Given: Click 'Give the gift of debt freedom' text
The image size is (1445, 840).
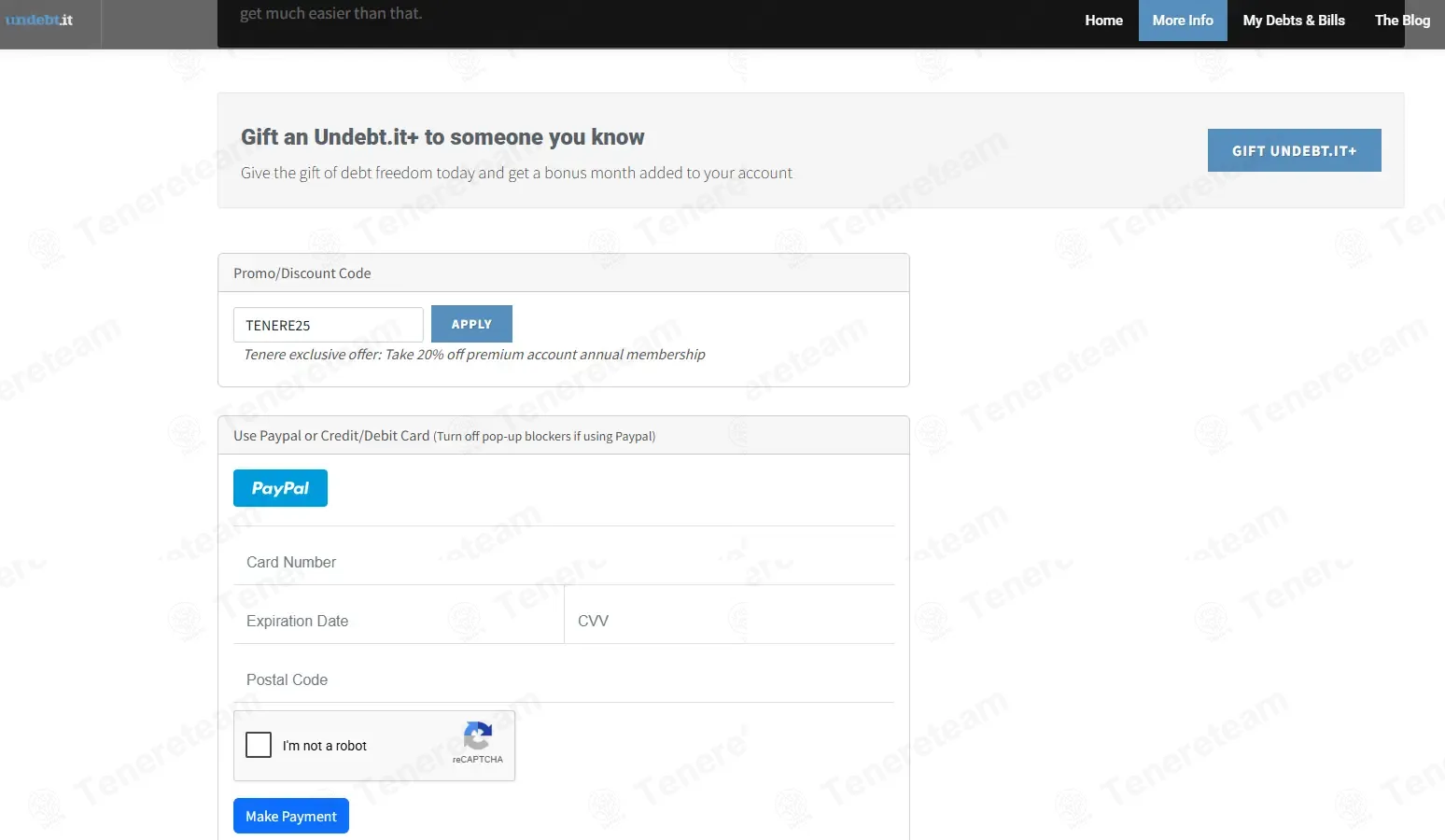Looking at the screenshot, I should pos(516,173).
